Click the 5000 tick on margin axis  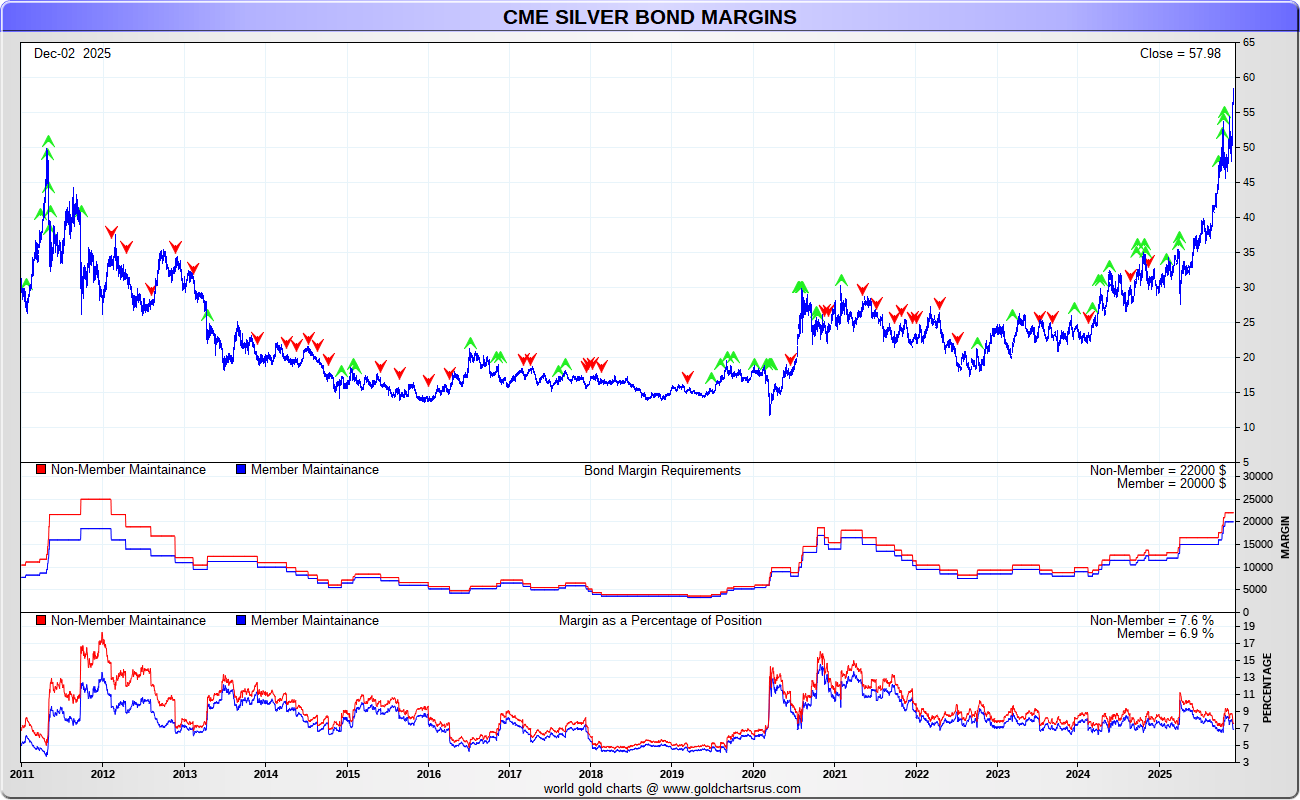(x=1256, y=589)
